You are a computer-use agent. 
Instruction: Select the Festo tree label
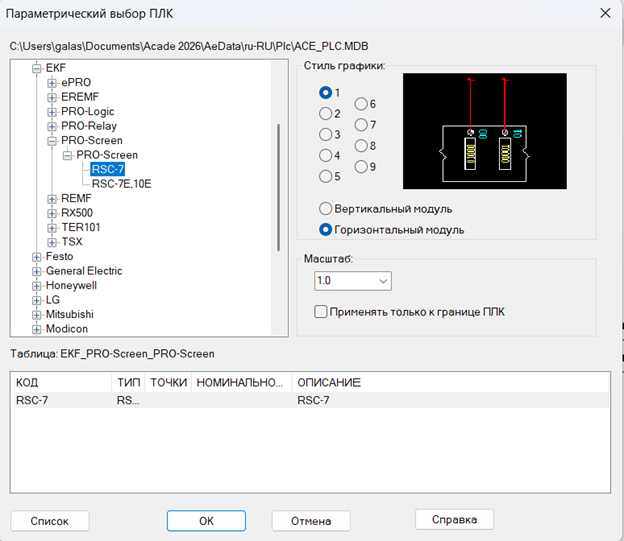point(59,256)
